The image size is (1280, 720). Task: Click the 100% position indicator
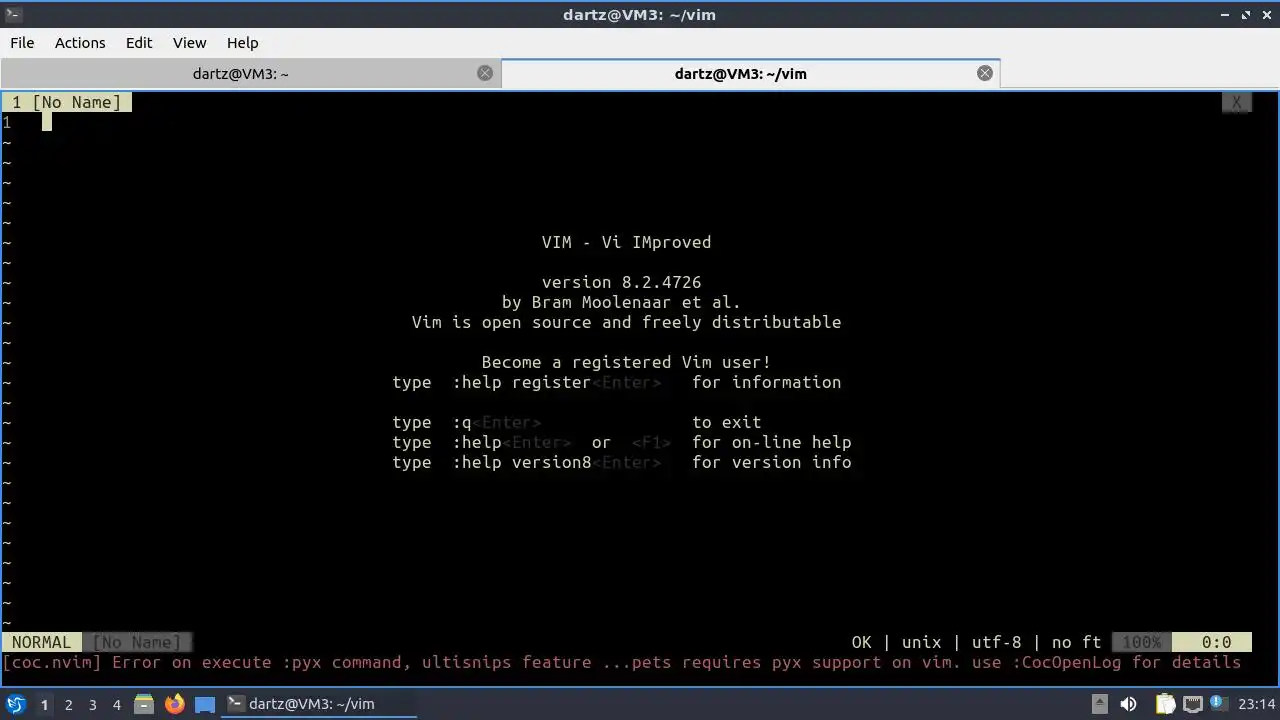point(1142,642)
